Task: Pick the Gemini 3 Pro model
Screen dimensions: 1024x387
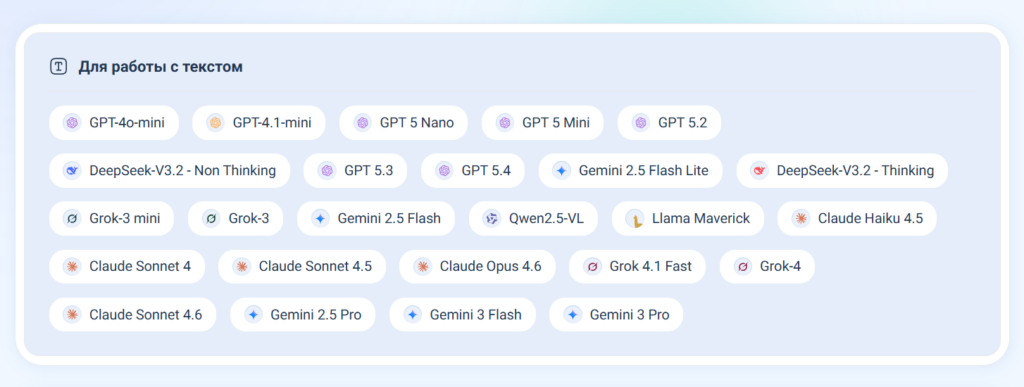Action: pyautogui.click(x=616, y=315)
